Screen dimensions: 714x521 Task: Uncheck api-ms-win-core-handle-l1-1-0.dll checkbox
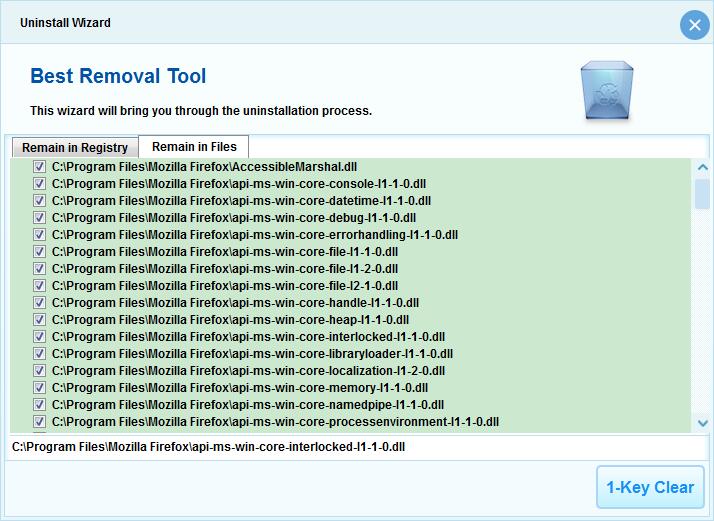[x=39, y=303]
